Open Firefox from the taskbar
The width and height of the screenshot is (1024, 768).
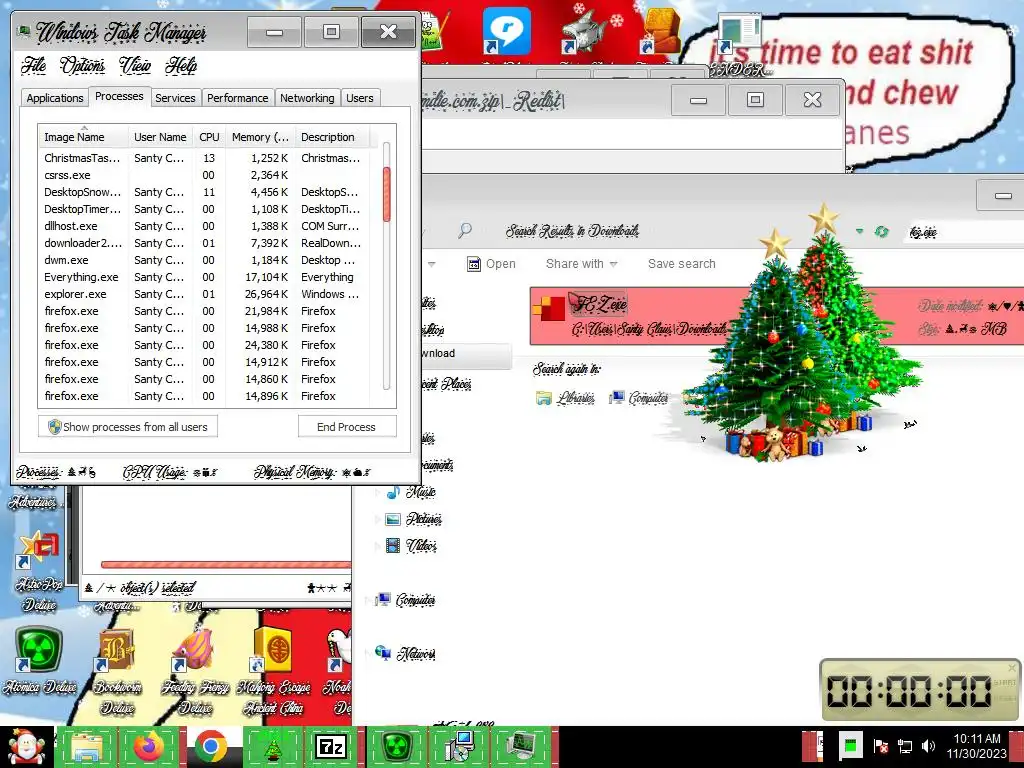coord(149,747)
